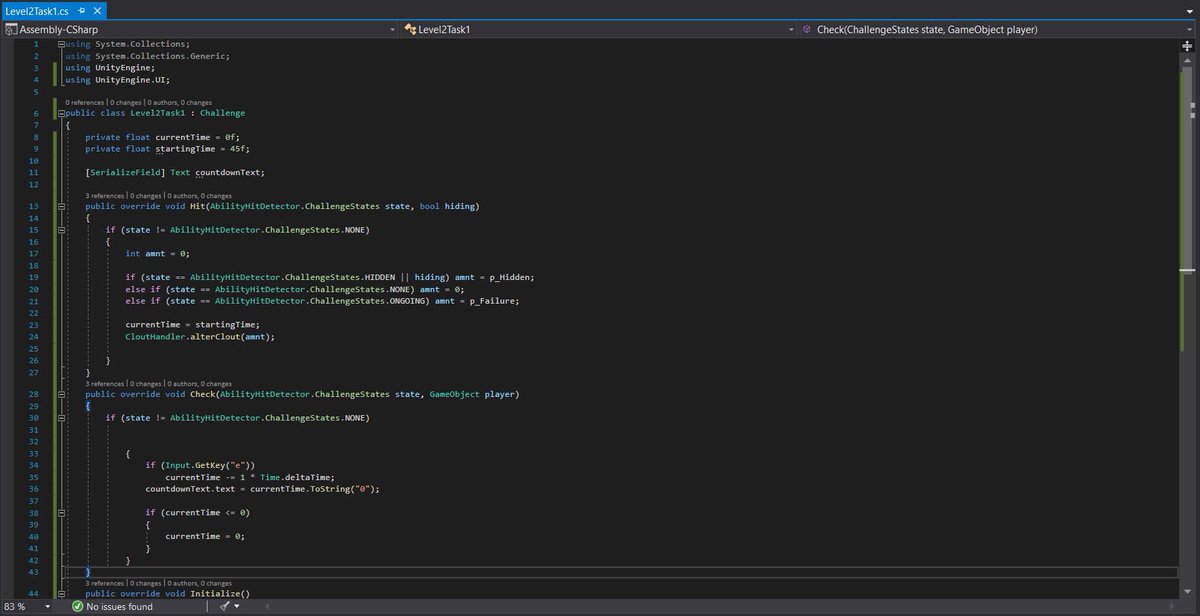Click the Challenge base class name on line 6
The height and width of the screenshot is (616, 1200).
pos(222,114)
